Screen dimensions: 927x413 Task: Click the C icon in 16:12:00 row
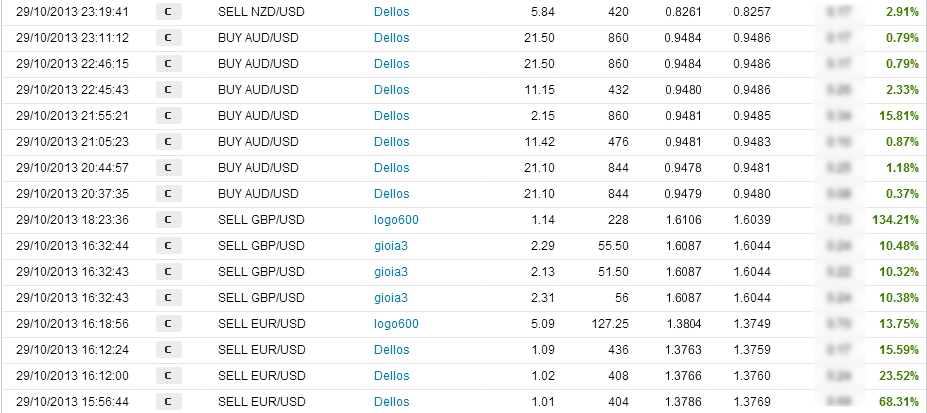[168, 376]
